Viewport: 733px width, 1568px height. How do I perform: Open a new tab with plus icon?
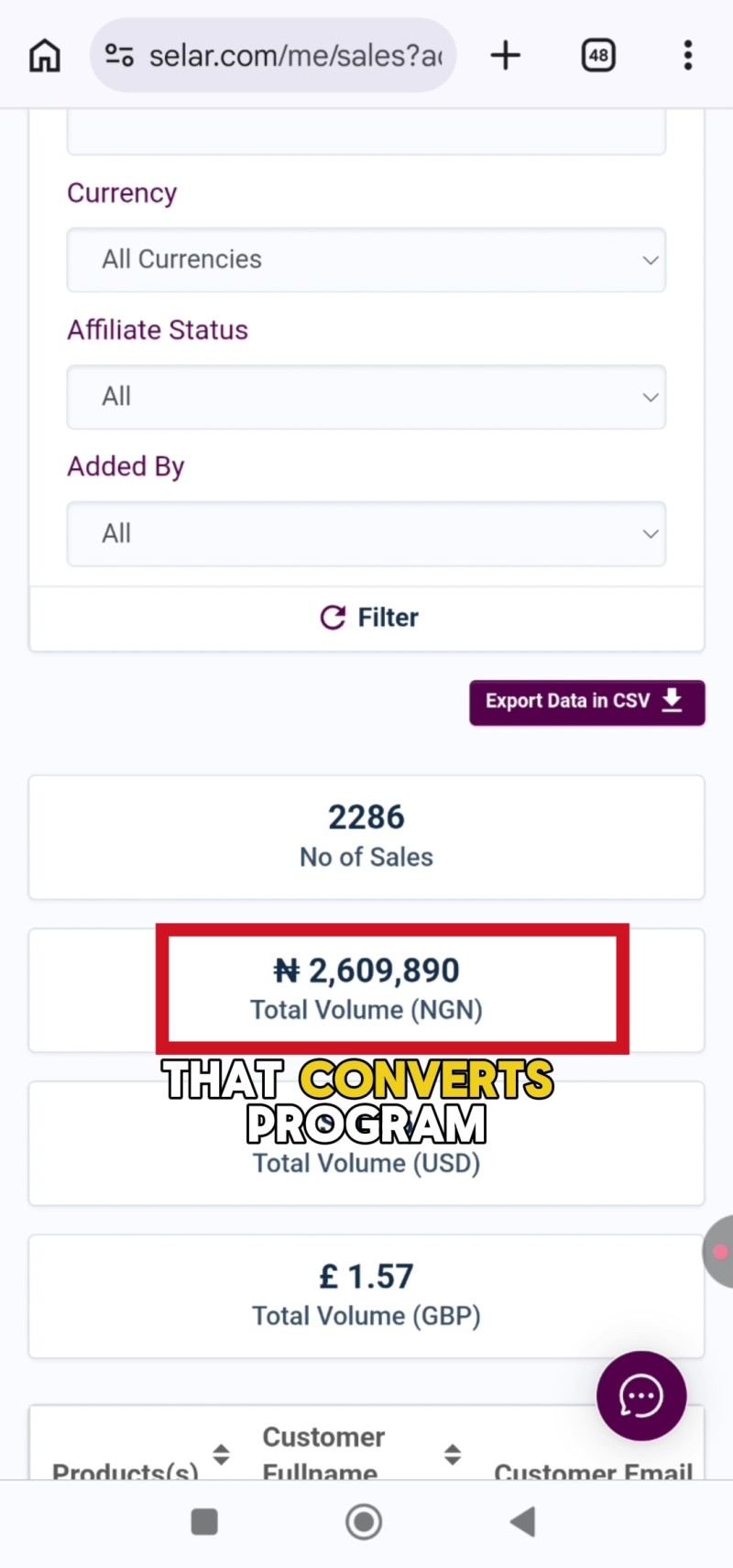[x=505, y=56]
